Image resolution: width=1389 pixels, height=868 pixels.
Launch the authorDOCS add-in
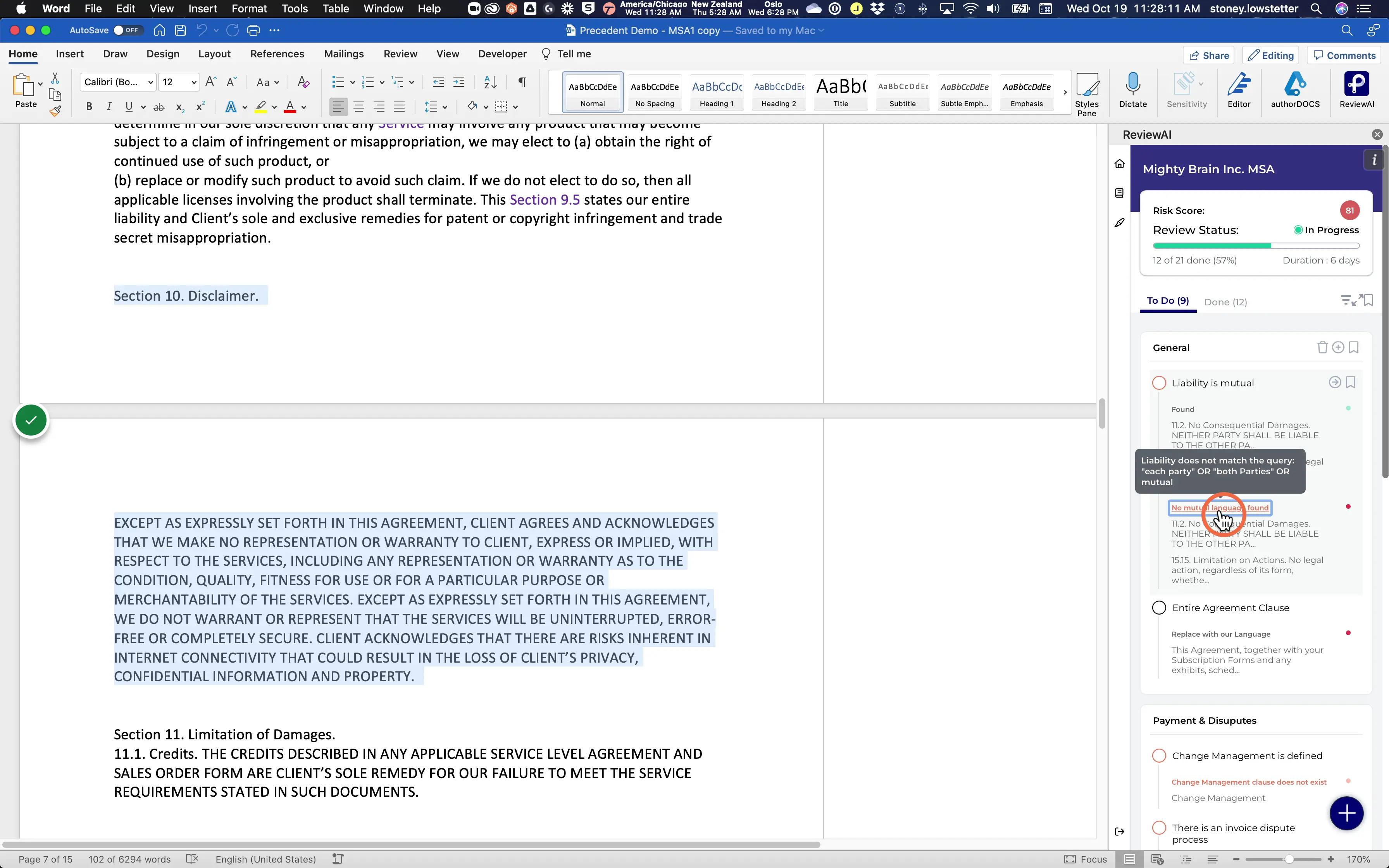point(1295,90)
